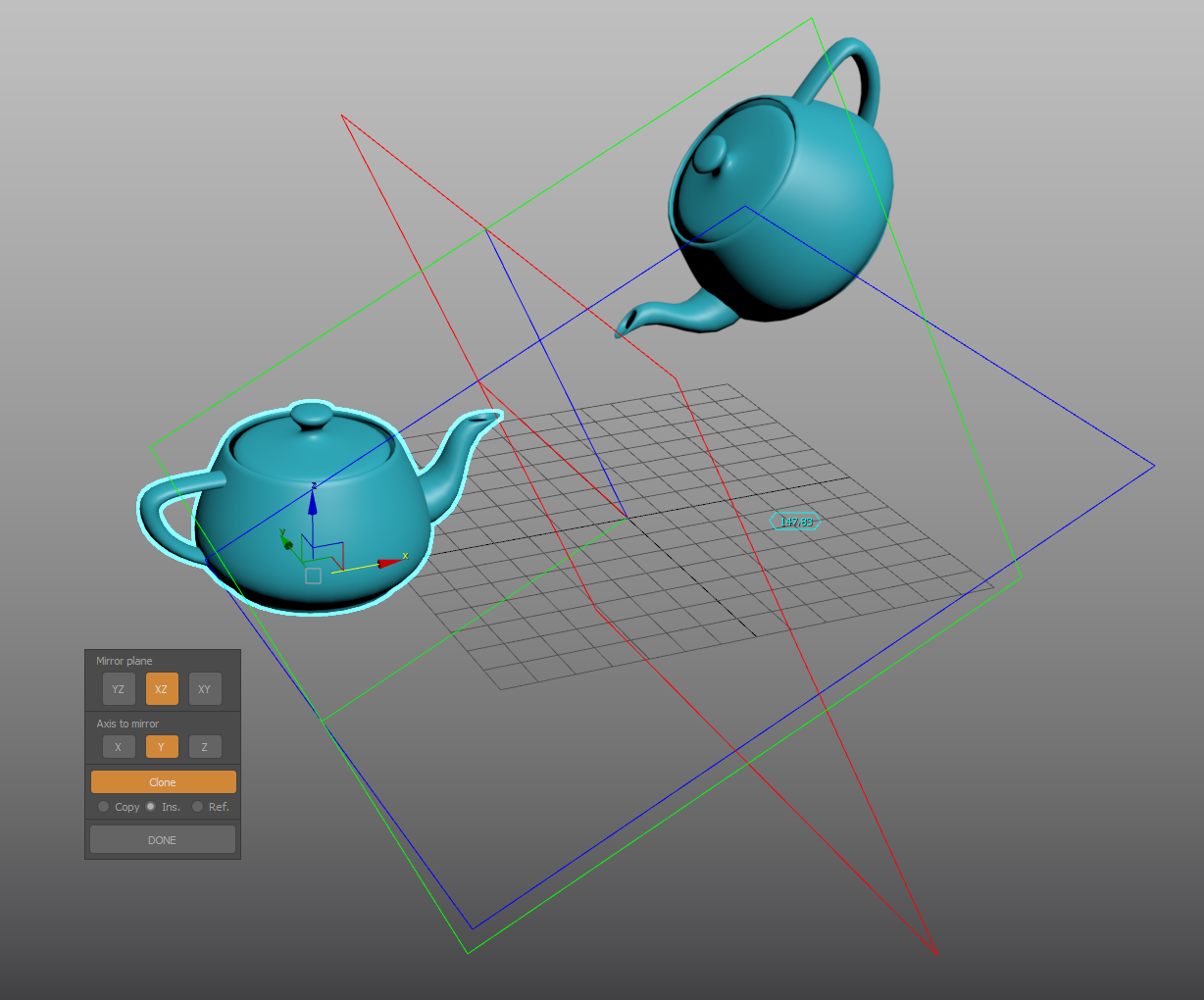Toggle the XZ mirror plane button

[x=162, y=689]
